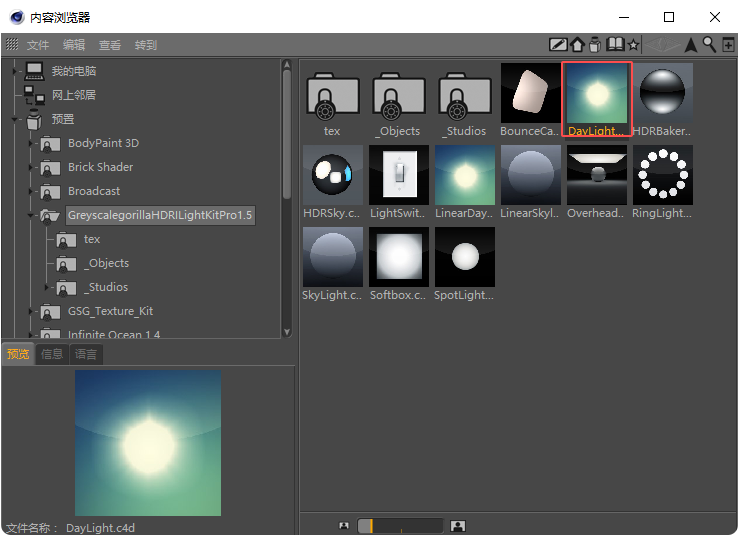Click the large thumbnail size icon
The height and width of the screenshot is (540, 740).
(x=458, y=526)
